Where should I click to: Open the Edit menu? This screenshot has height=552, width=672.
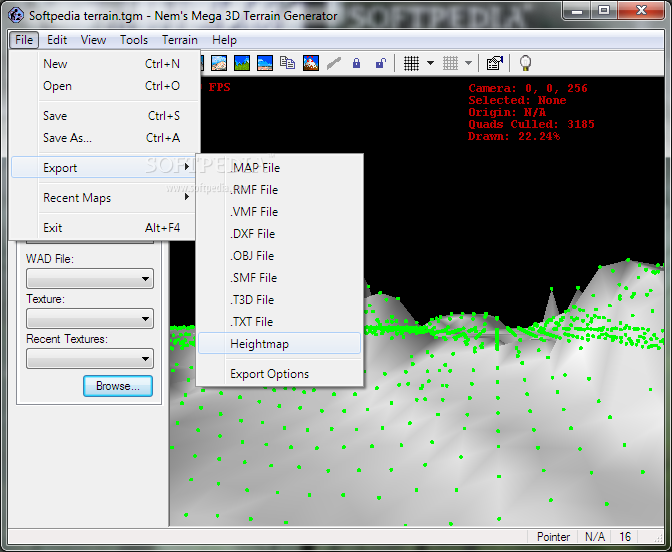tap(57, 40)
